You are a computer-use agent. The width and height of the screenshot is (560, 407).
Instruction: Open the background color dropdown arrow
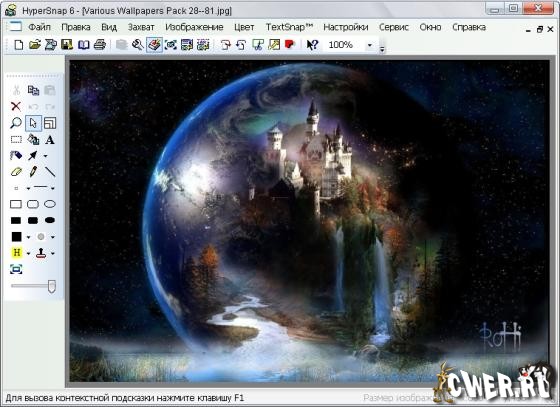[x=52, y=237]
